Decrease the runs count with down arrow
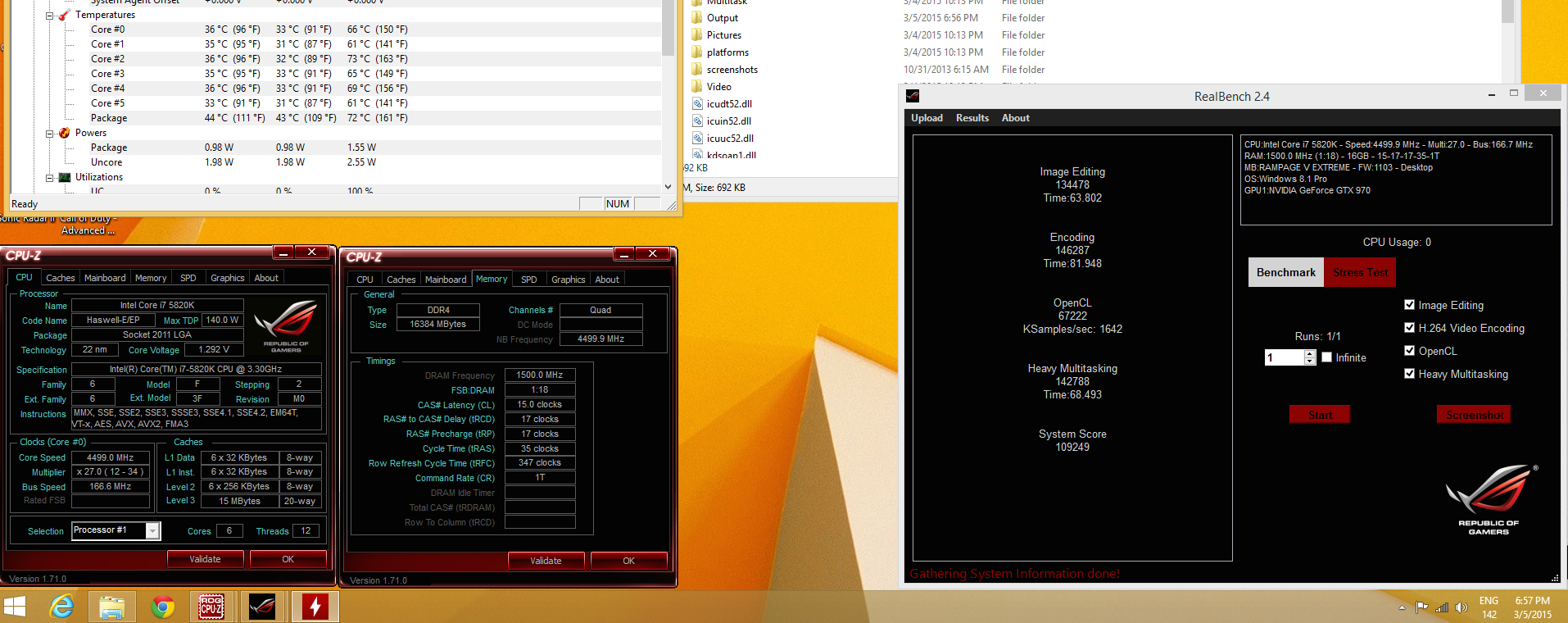 (1309, 361)
